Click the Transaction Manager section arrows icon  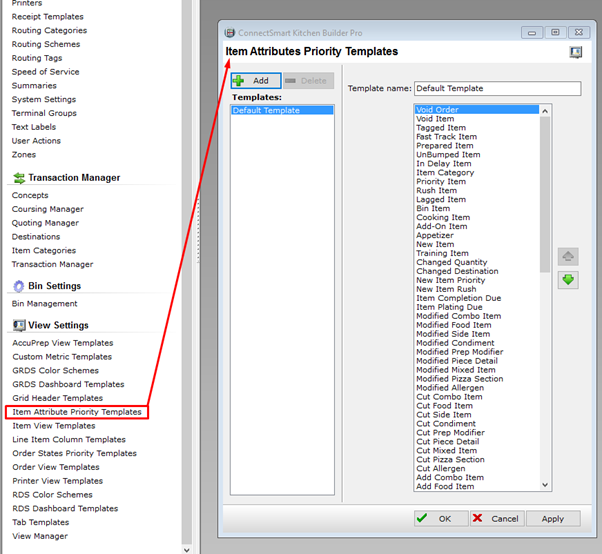click(18, 178)
